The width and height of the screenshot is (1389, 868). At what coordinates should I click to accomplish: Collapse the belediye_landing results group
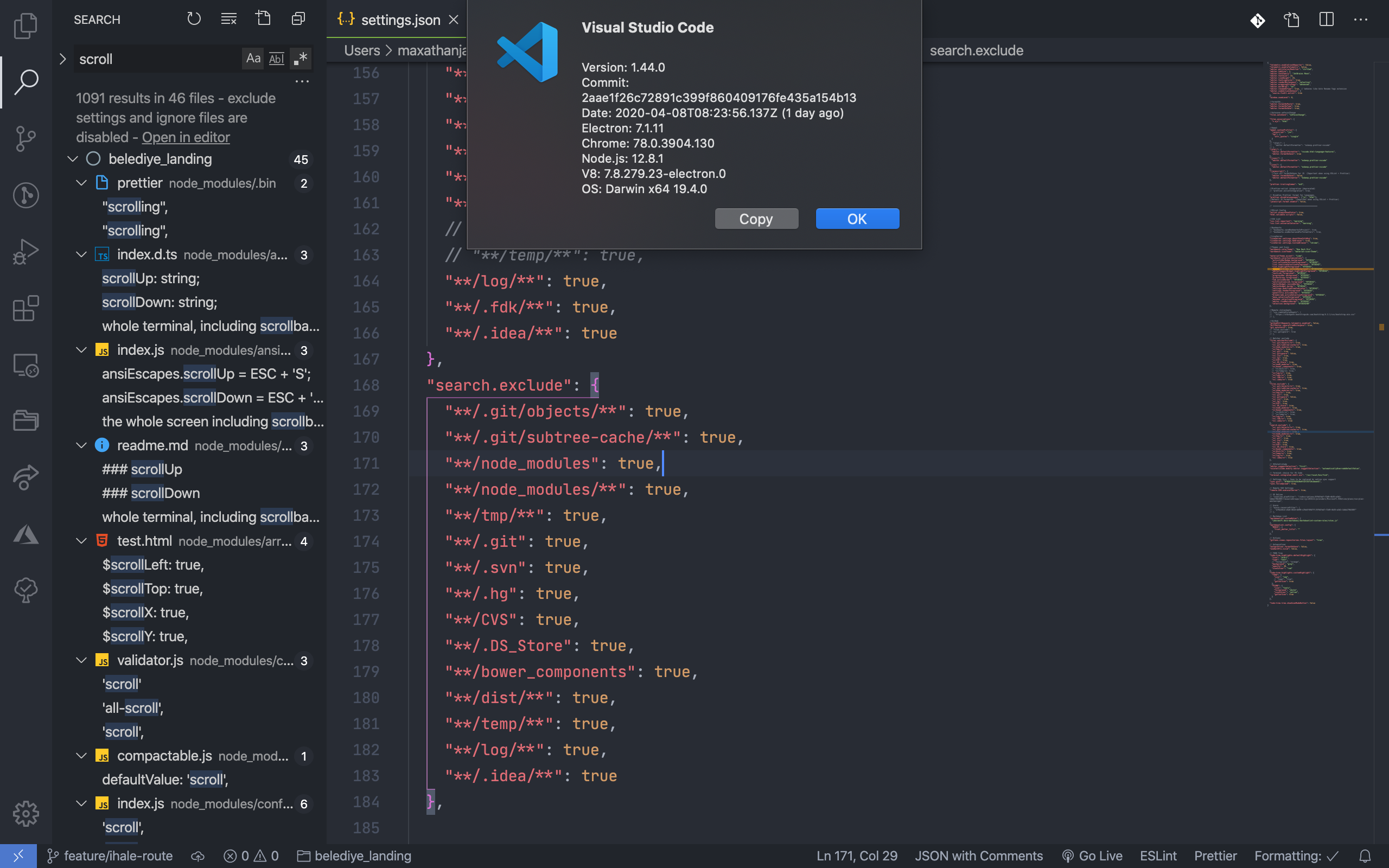(x=72, y=159)
